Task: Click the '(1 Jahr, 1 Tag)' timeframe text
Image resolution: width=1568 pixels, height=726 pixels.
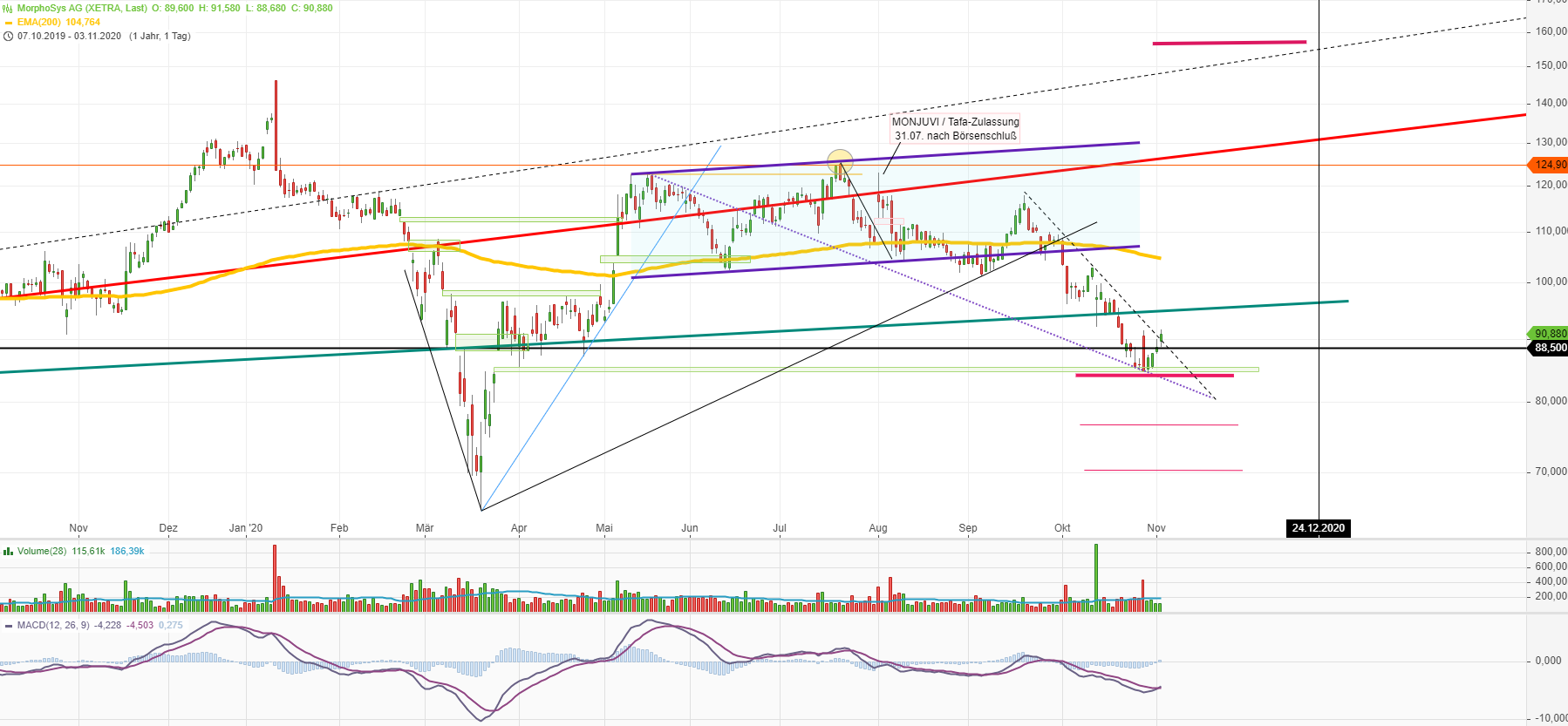Action: click(x=160, y=37)
